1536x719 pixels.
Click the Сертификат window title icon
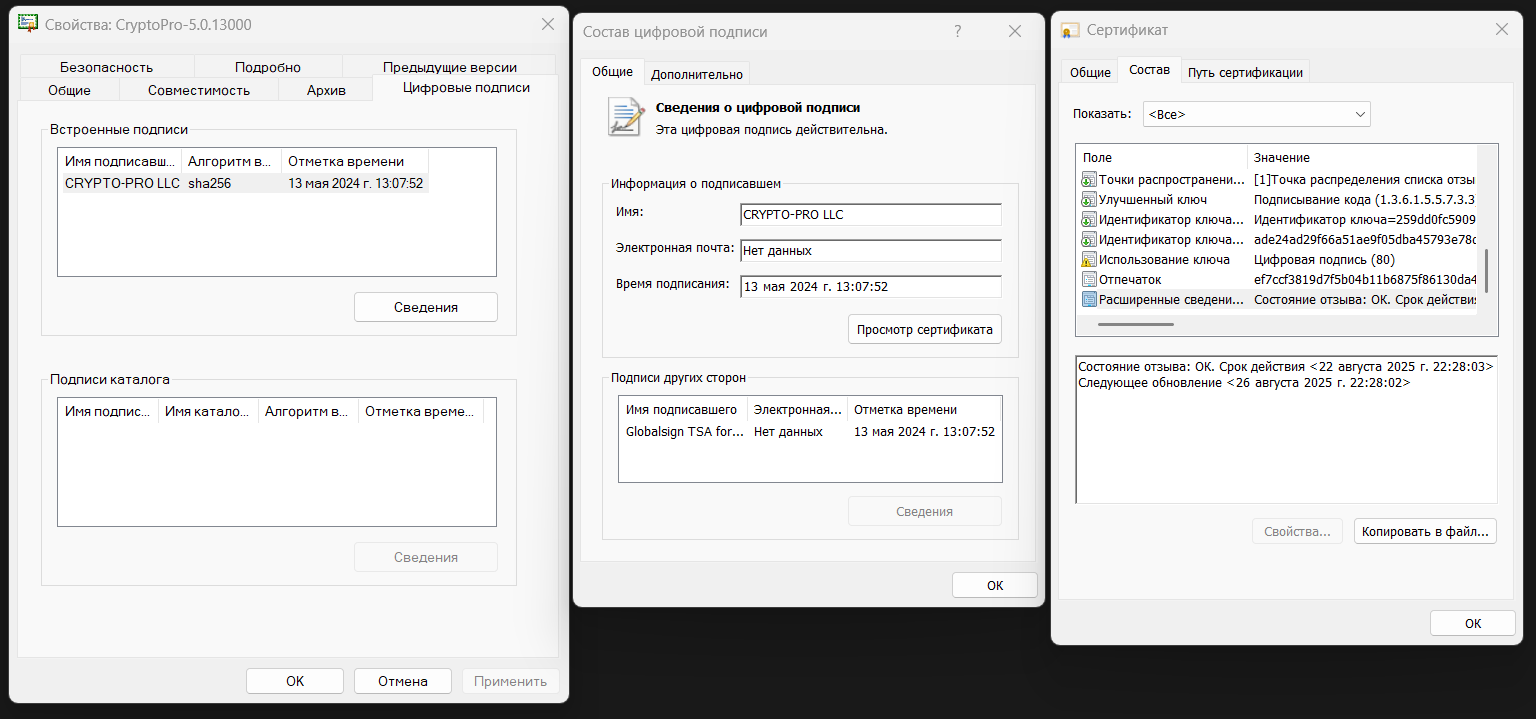pyautogui.click(x=1070, y=30)
